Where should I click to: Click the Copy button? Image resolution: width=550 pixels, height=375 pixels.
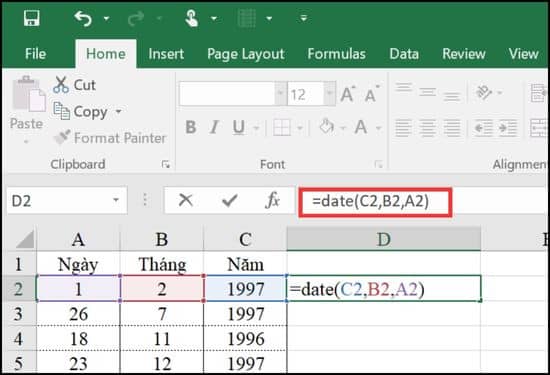coord(80,112)
